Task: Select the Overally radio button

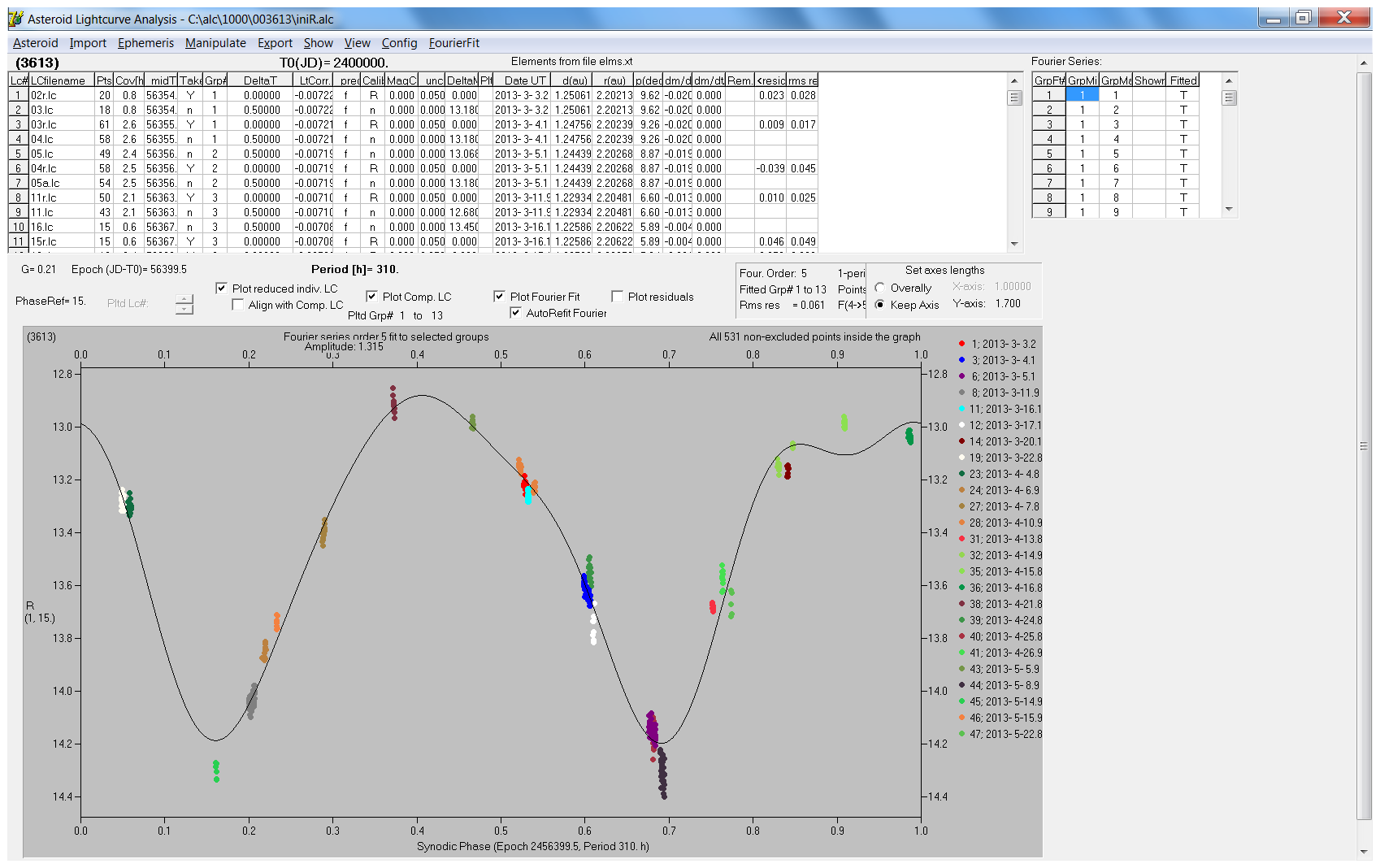Action: (880, 288)
